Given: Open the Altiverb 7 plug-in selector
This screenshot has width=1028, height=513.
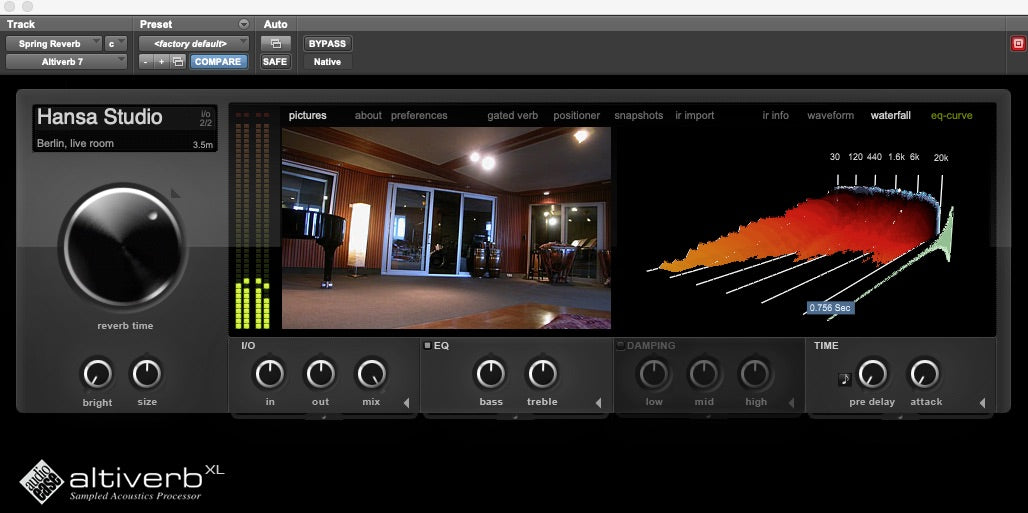Looking at the screenshot, I should pyautogui.click(x=66, y=62).
